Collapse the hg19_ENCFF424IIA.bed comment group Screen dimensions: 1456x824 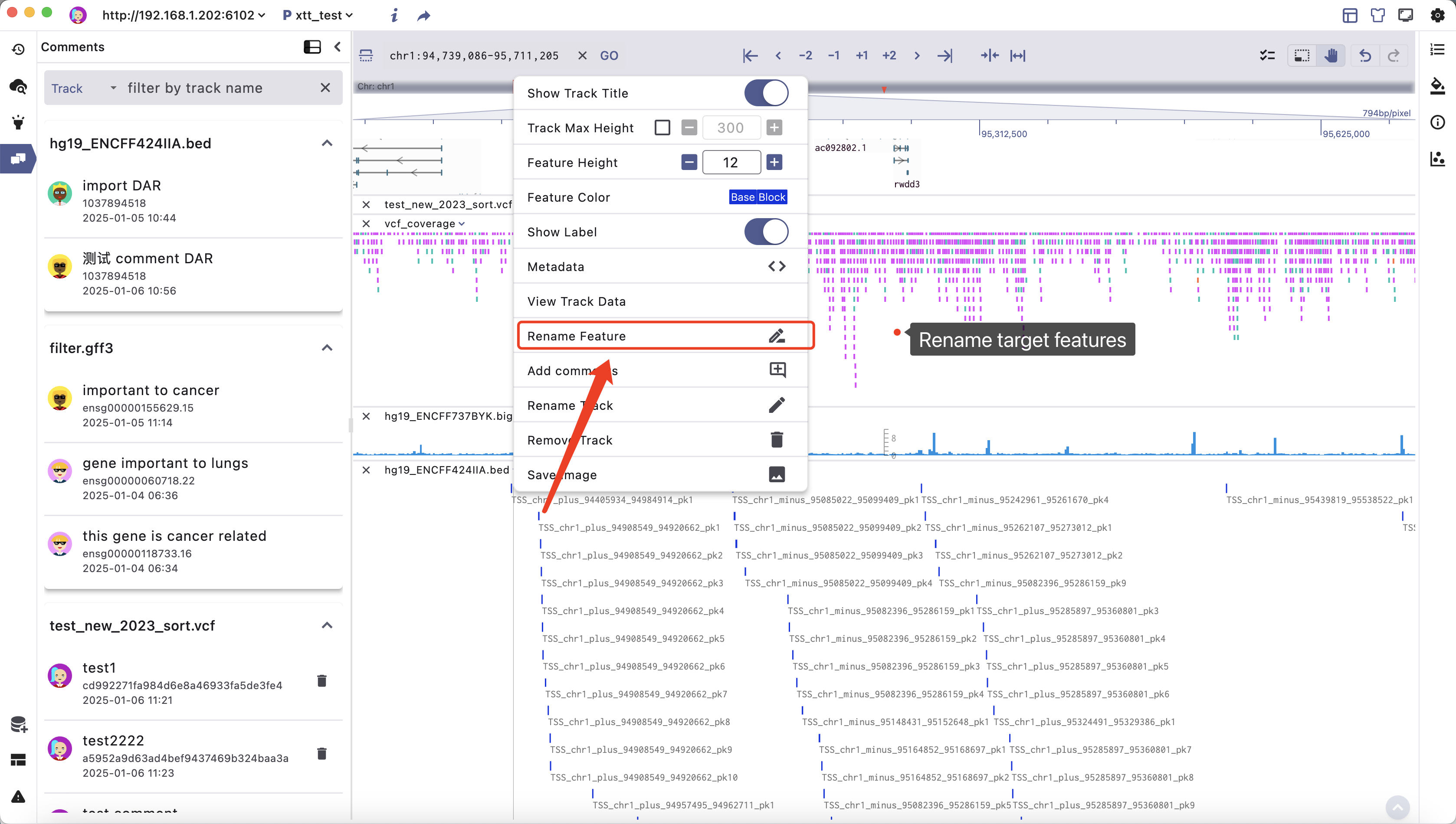tap(327, 143)
